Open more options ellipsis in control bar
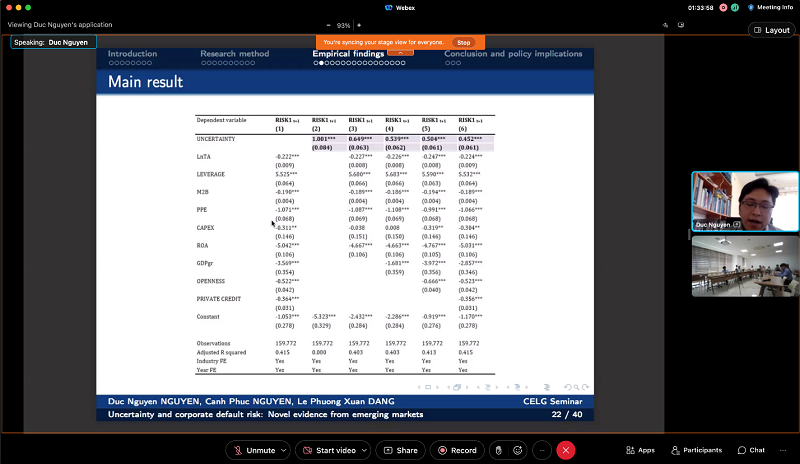This screenshot has width=800, height=464. 542,450
